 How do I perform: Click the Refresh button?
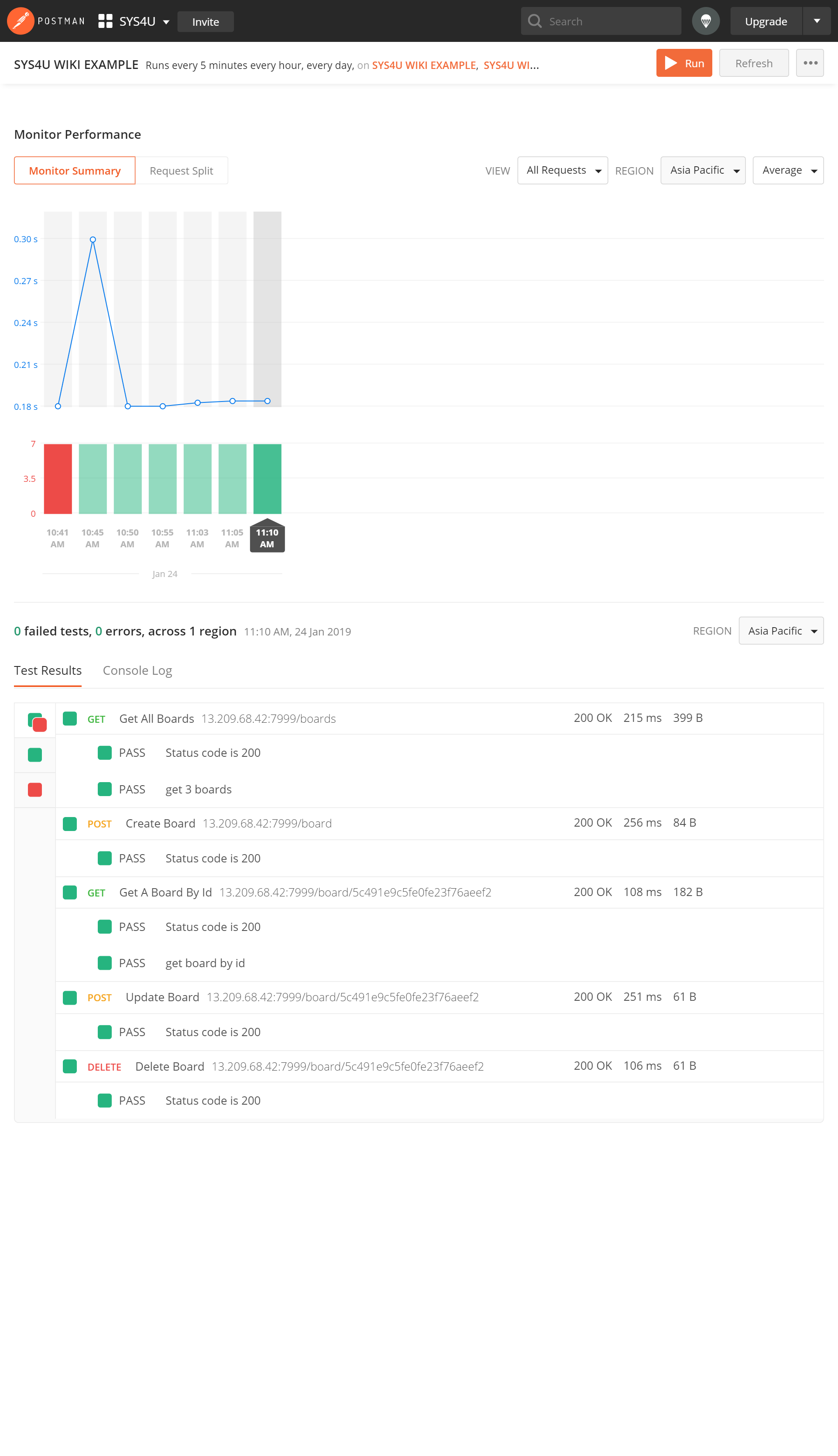pyautogui.click(x=753, y=63)
